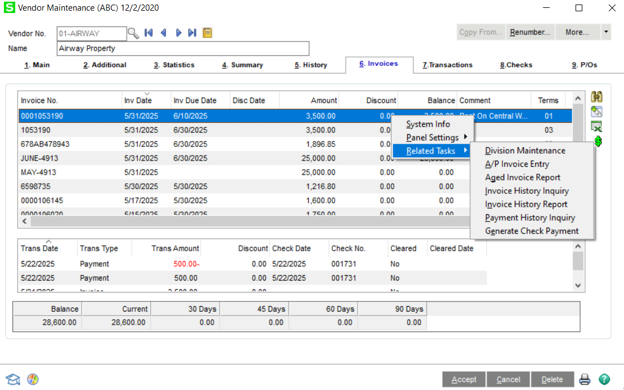Expand Panel Settings submenu
The image size is (624, 390).
pyautogui.click(x=433, y=138)
